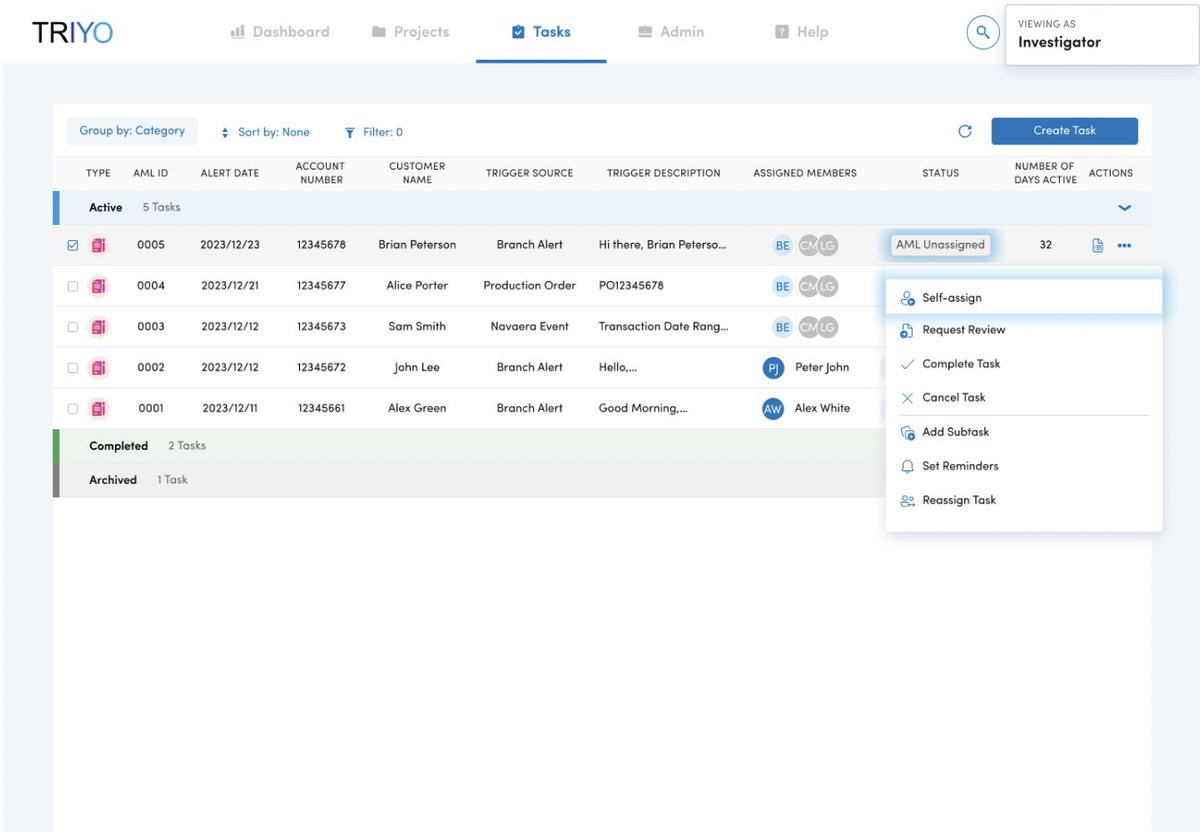
Task: Open the Viewing As Investigator selector
Action: click(1102, 35)
